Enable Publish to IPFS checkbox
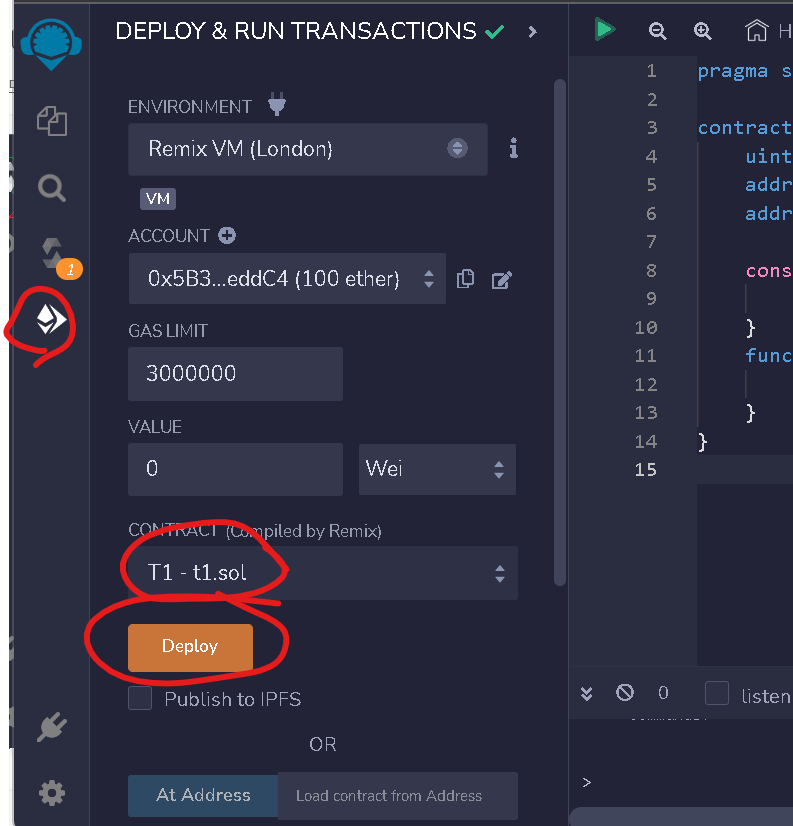This screenshot has width=793, height=826. coord(140,698)
